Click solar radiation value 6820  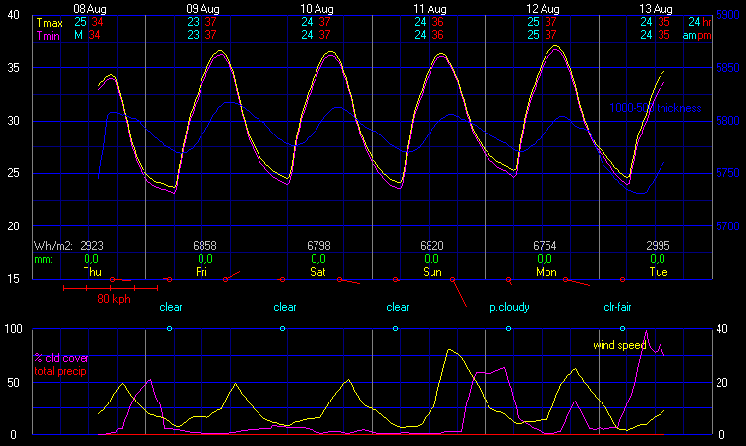pos(432,246)
